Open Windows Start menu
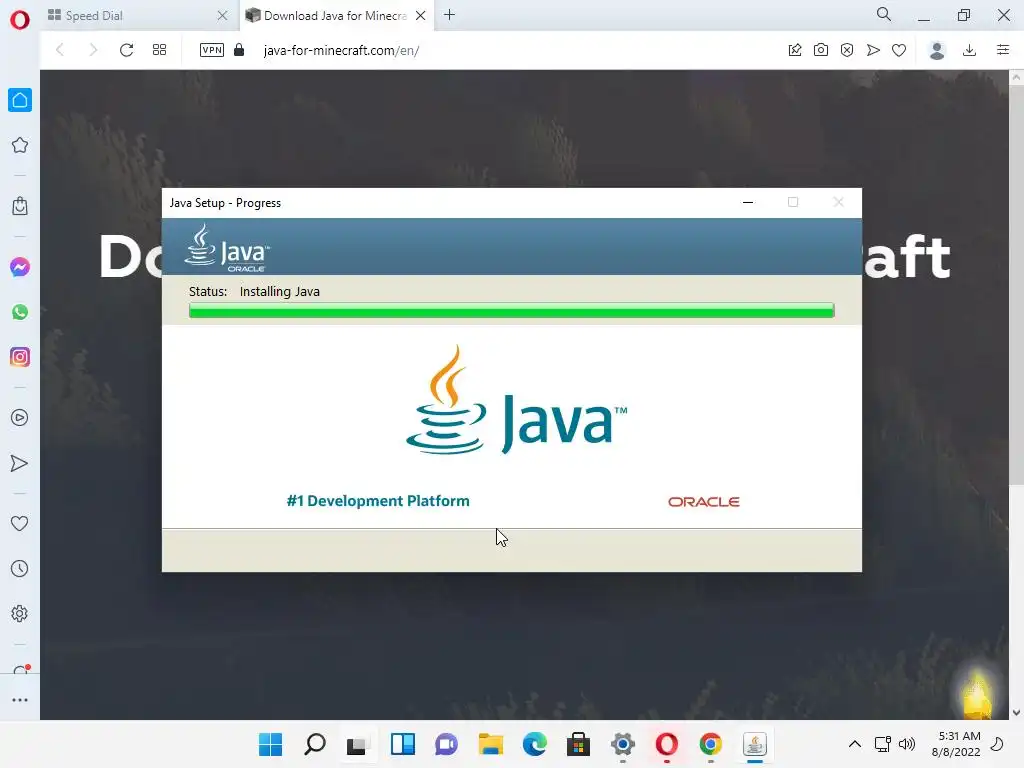This screenshot has width=1024, height=768. coord(270,744)
